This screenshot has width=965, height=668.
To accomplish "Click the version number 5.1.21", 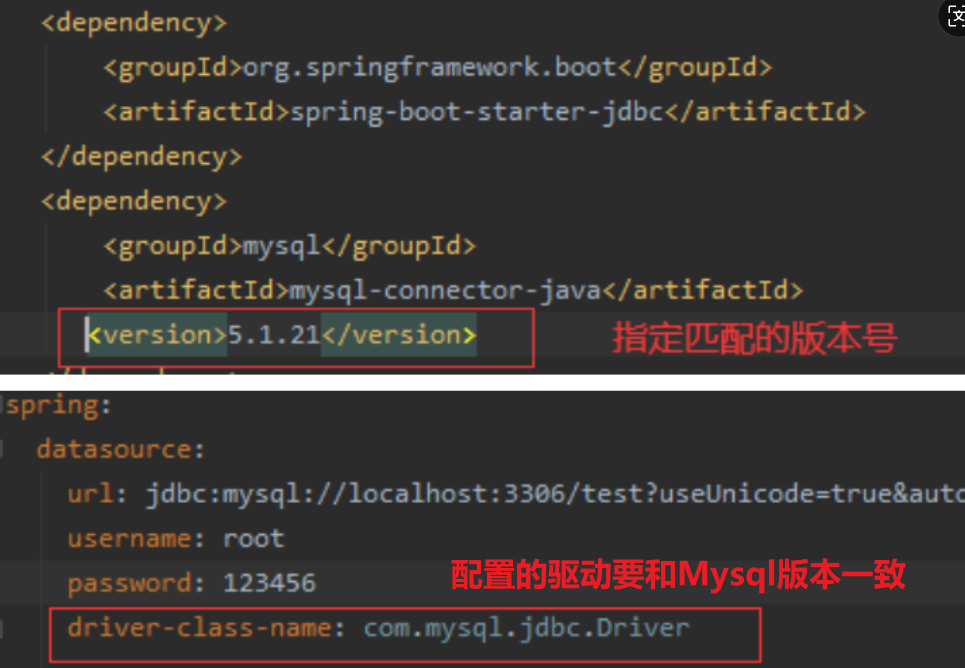I will (x=274, y=335).
